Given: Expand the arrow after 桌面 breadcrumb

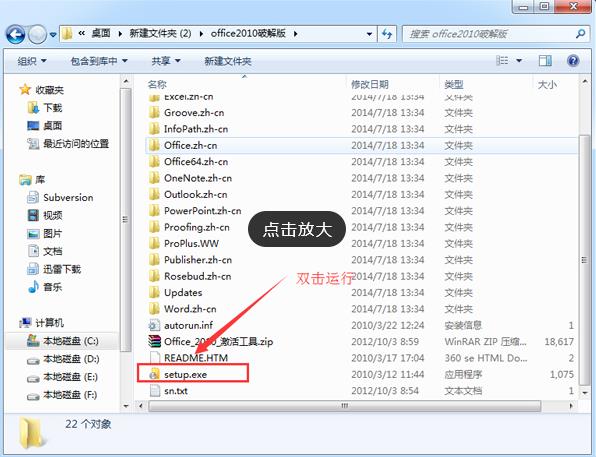Looking at the screenshot, I should 120,34.
